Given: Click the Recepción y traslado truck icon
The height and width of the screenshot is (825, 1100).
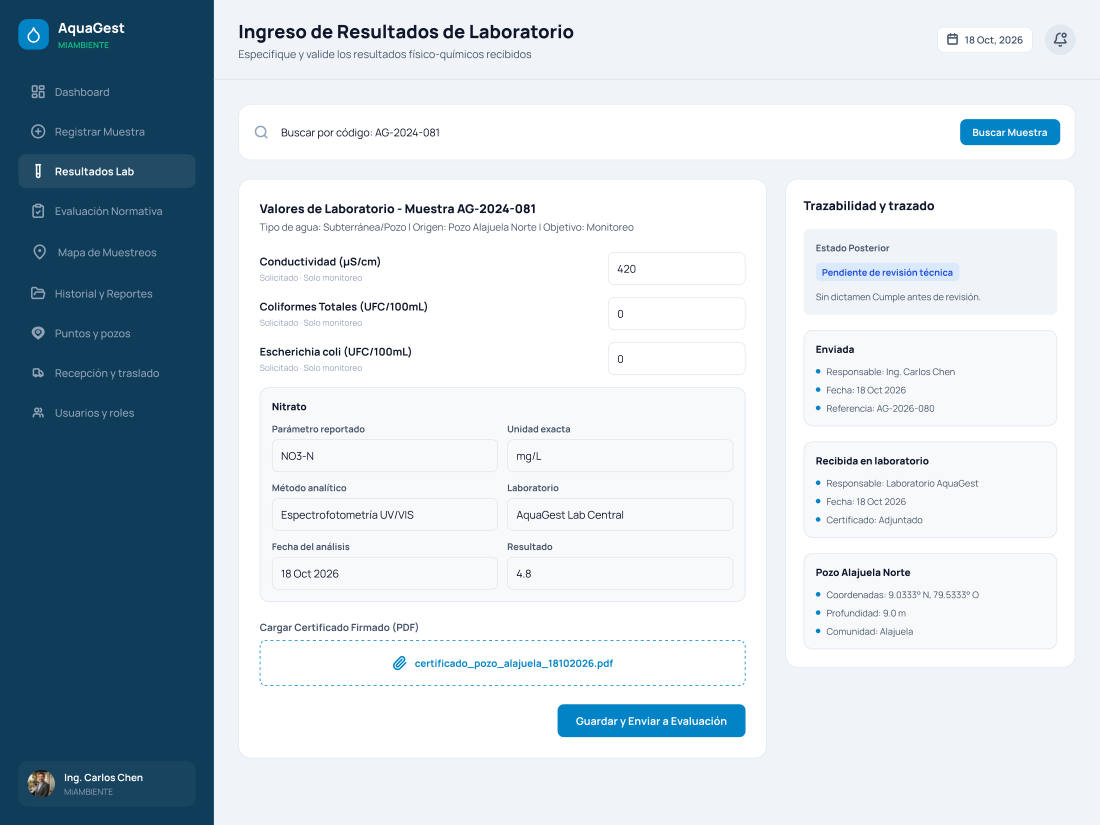Looking at the screenshot, I should click(38, 373).
